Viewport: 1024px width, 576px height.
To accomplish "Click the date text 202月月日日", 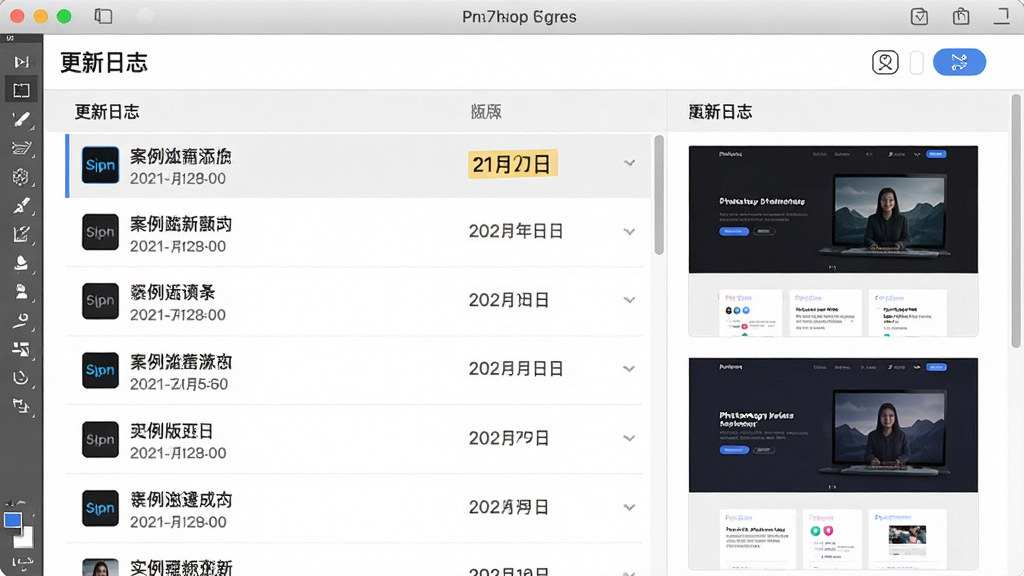I will pos(516,369).
